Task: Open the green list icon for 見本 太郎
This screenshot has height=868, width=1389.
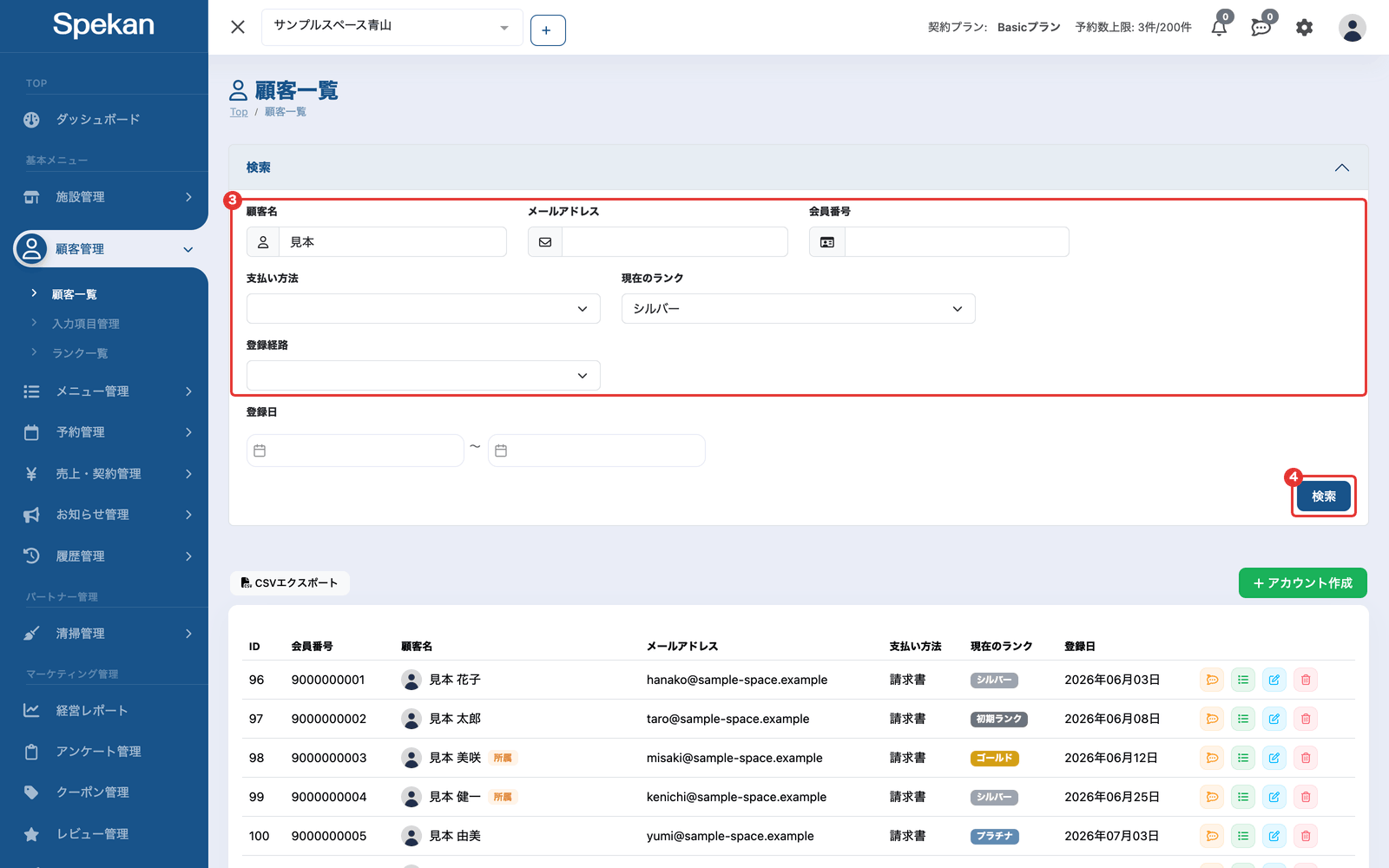Action: (1243, 719)
